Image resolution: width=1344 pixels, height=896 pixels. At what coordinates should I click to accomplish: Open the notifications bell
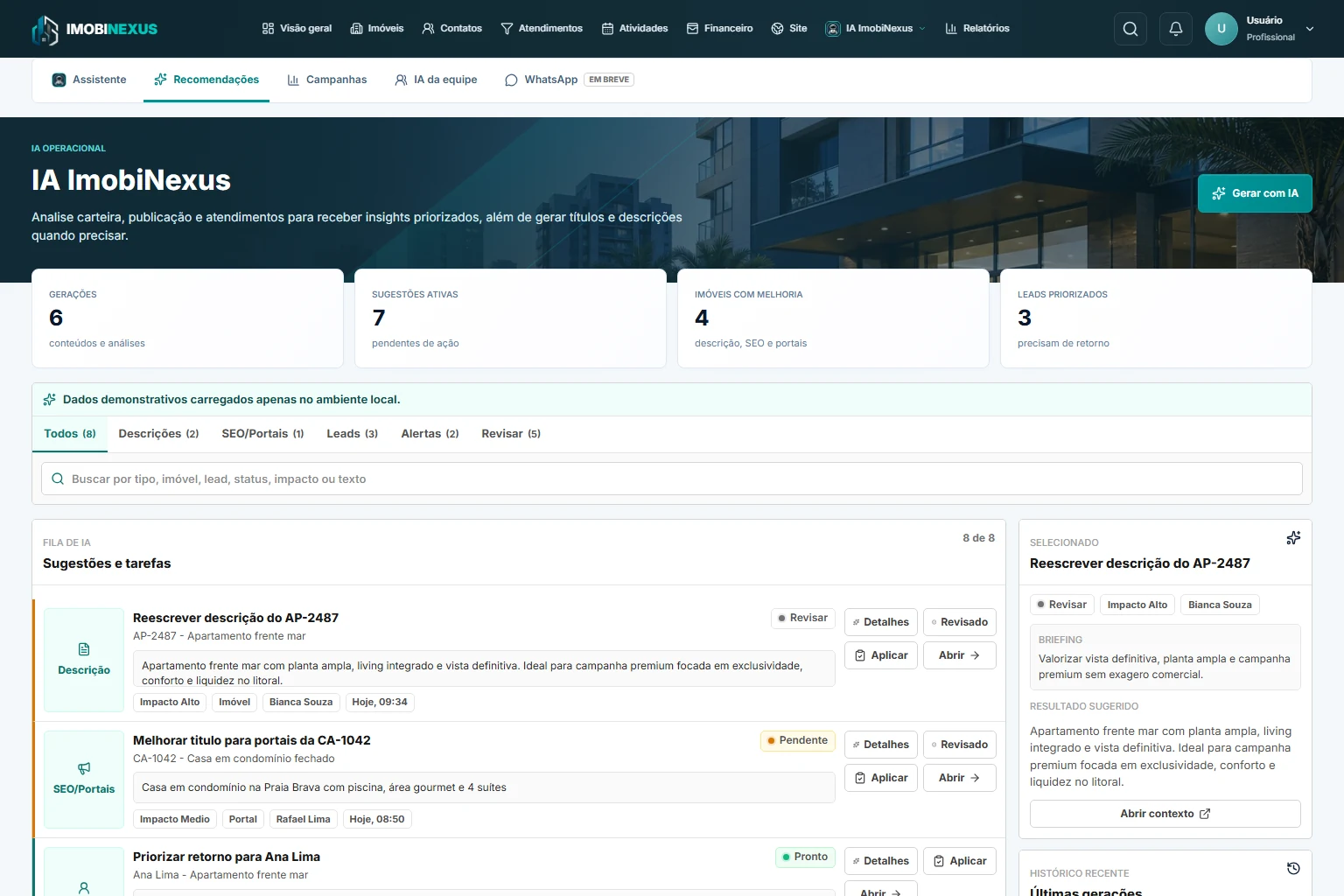click(1176, 29)
